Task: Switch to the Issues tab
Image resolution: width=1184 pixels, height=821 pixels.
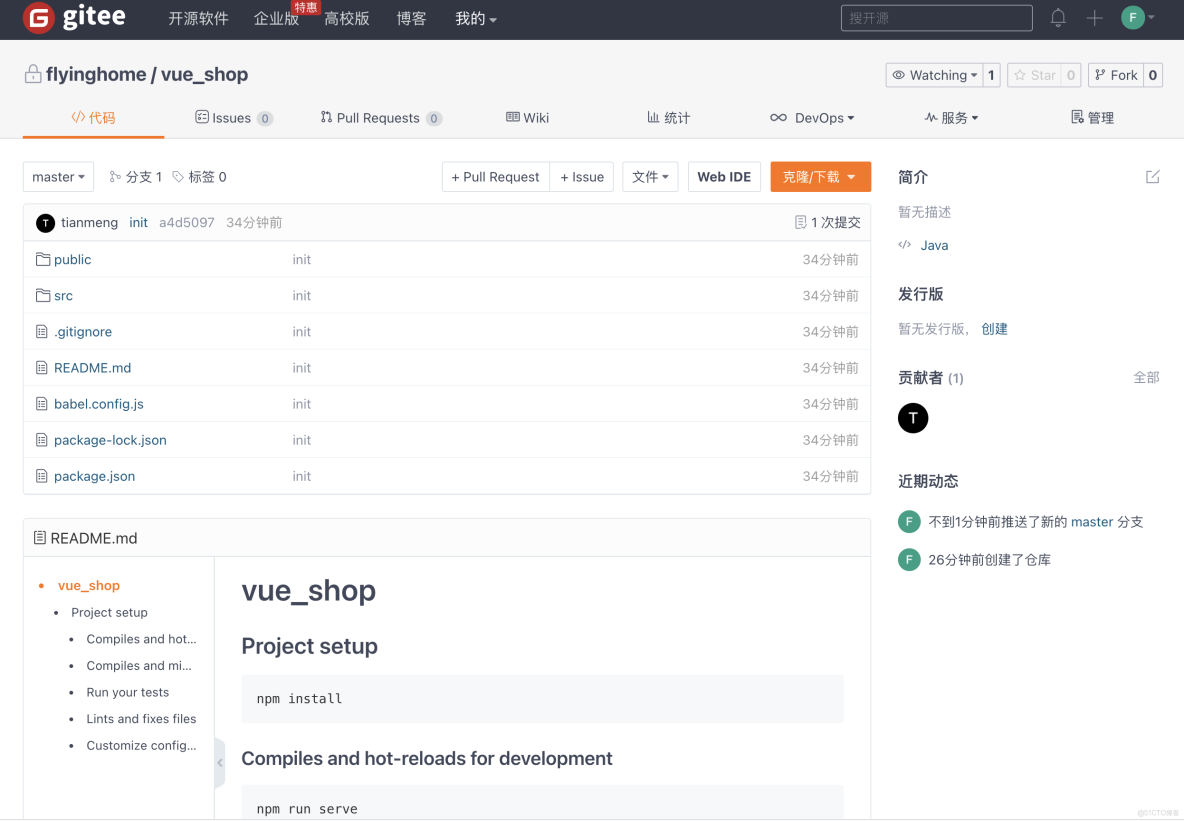Action: coord(233,117)
